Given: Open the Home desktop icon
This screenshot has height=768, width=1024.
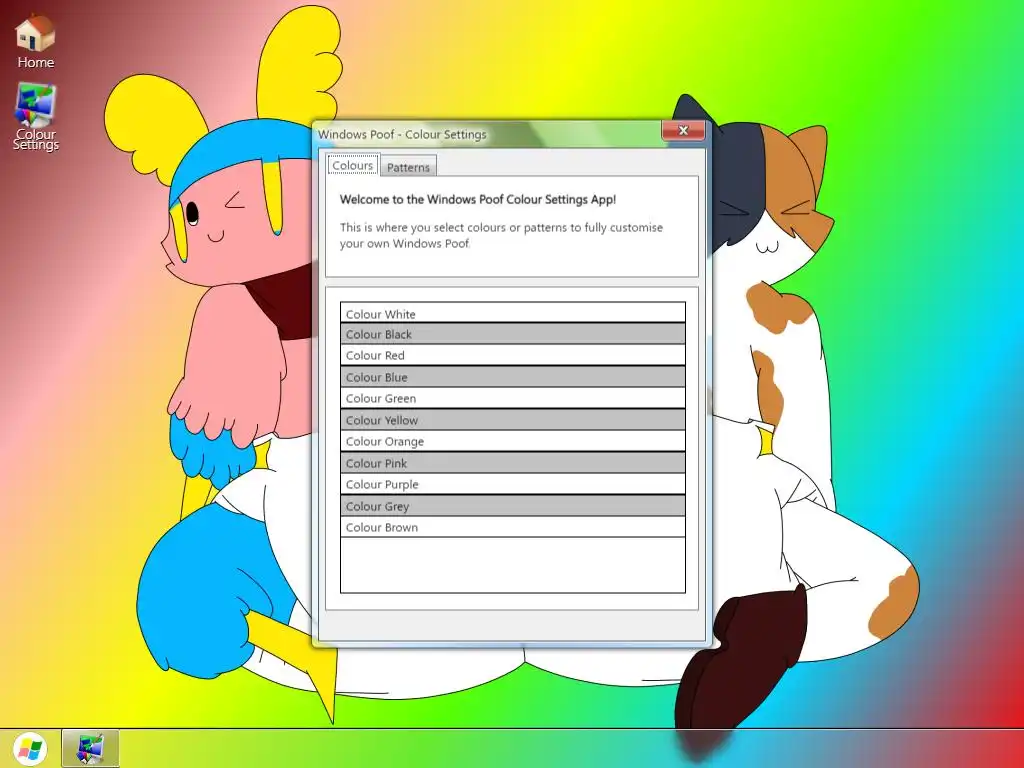Looking at the screenshot, I should 35,42.
